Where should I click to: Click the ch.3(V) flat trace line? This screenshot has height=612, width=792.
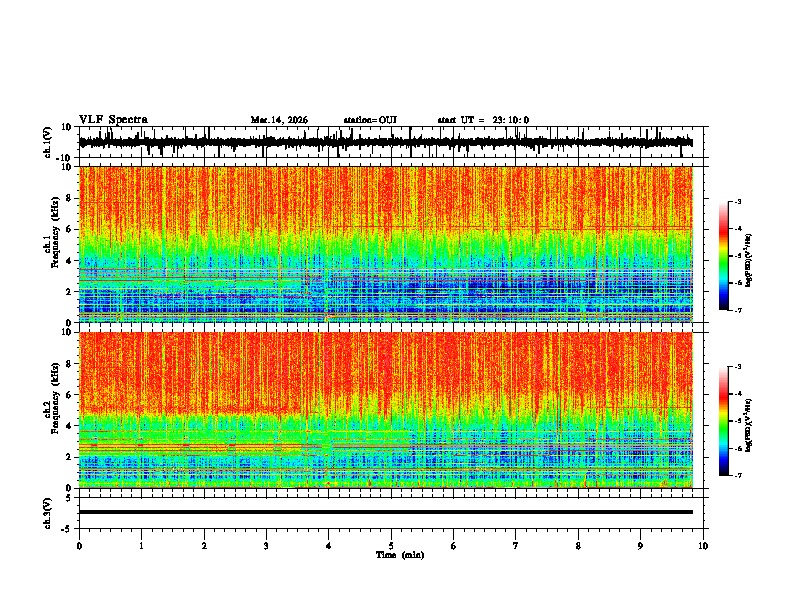[386, 512]
